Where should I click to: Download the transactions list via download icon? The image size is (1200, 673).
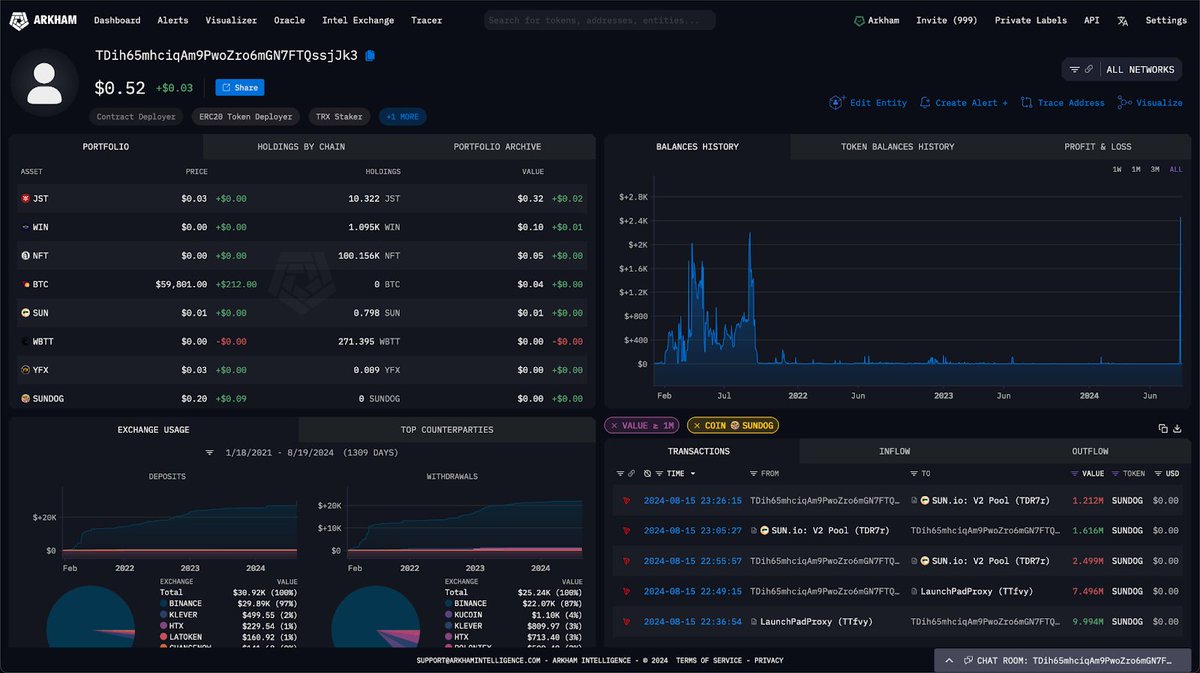[x=1178, y=428]
